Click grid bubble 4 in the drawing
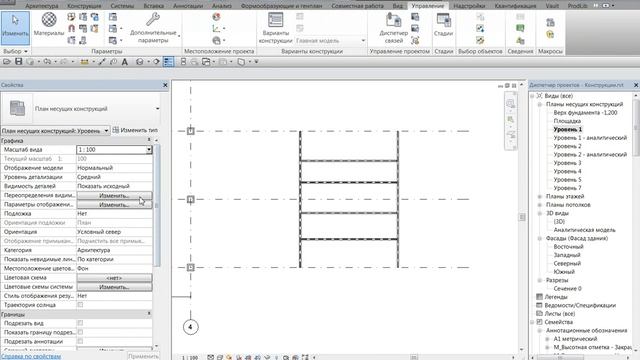Screen dimensions: 640x360 [x=190, y=327]
